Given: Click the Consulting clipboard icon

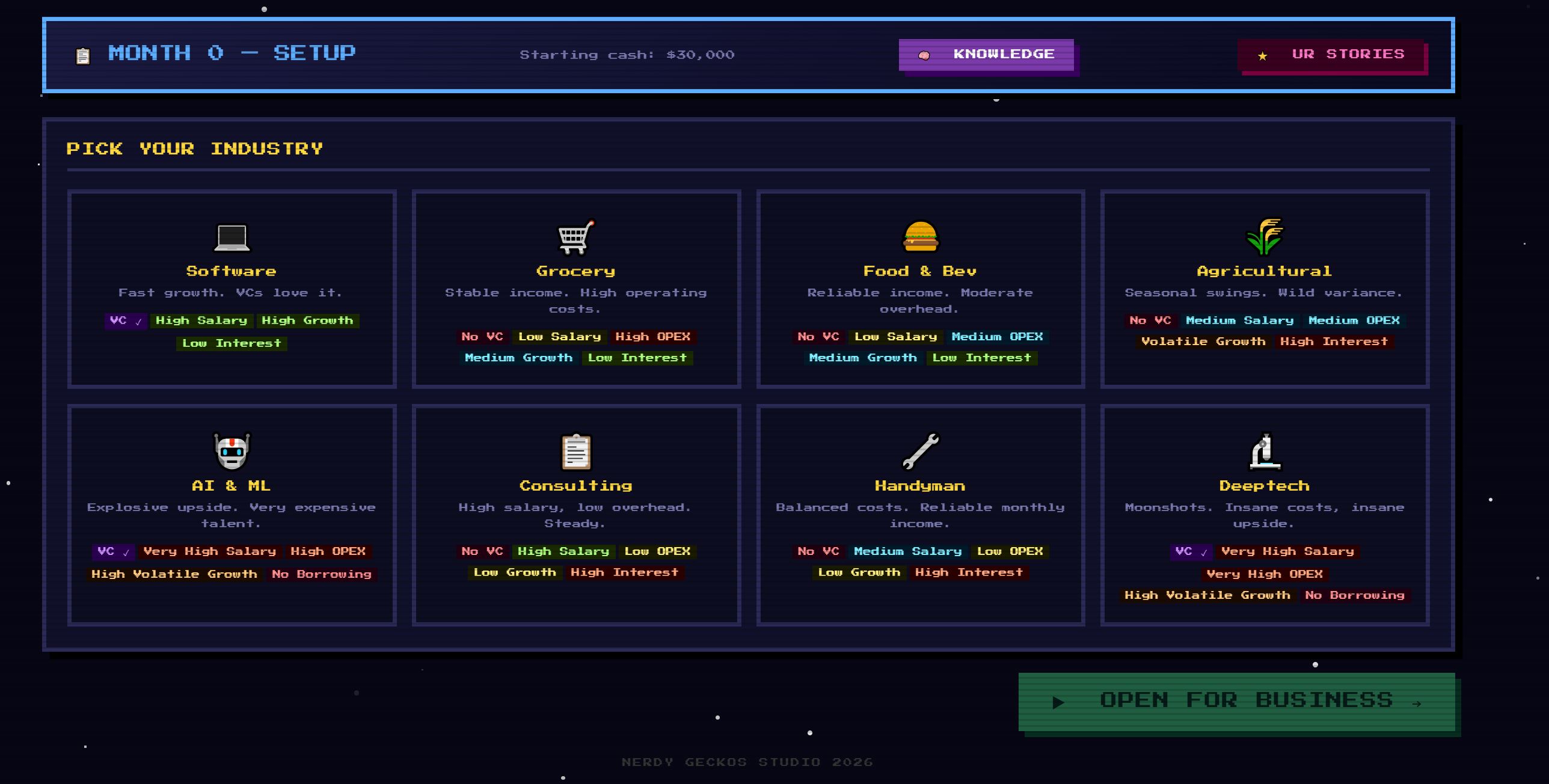Looking at the screenshot, I should coord(575,452).
